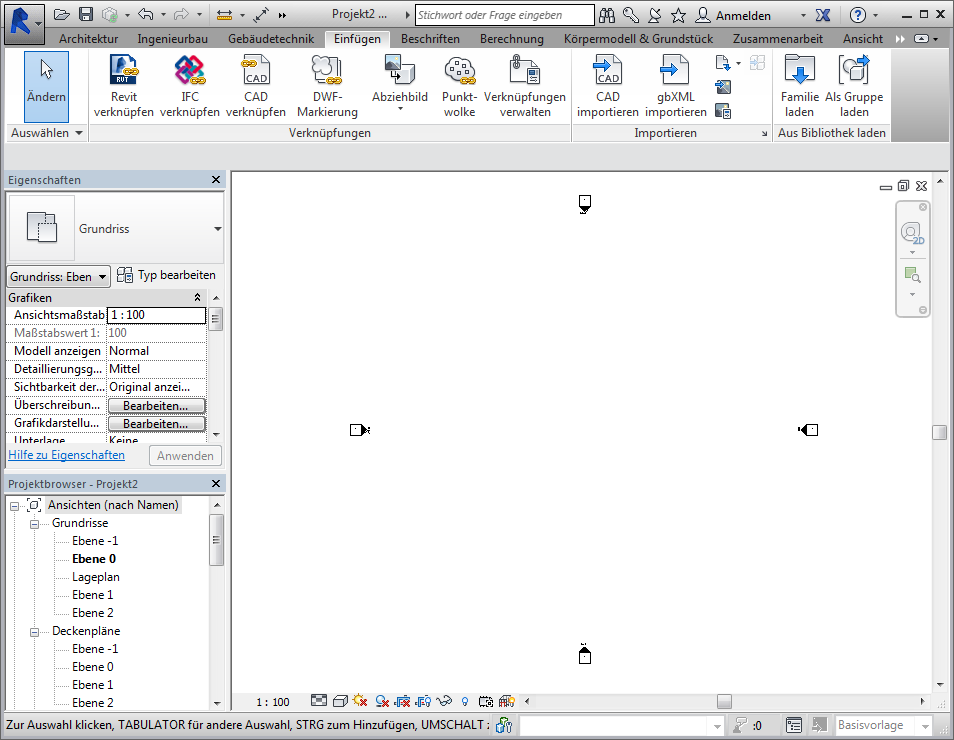This screenshot has width=954, height=740.
Task: Open the 2D steering wheel in navigation bar
Action: point(912,233)
